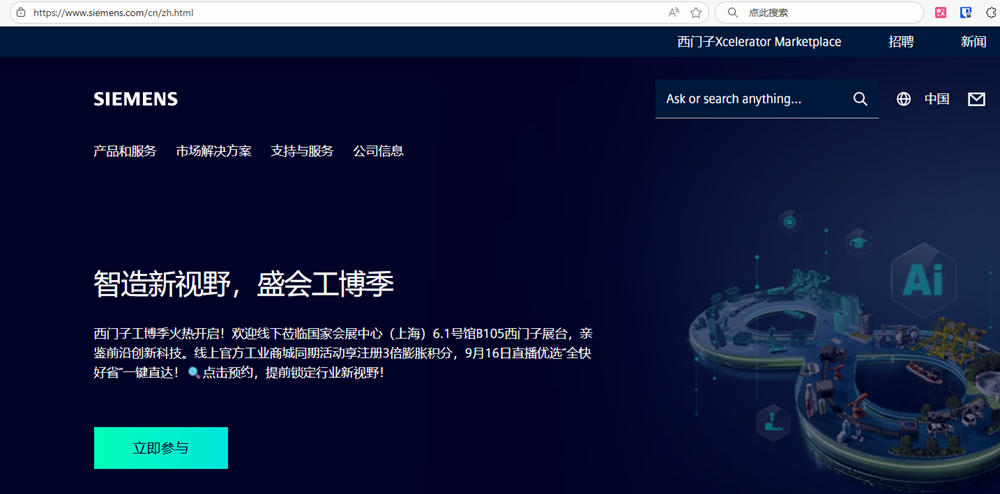Open the 招聘 link in top bar
1000x494 pixels.
click(x=901, y=42)
